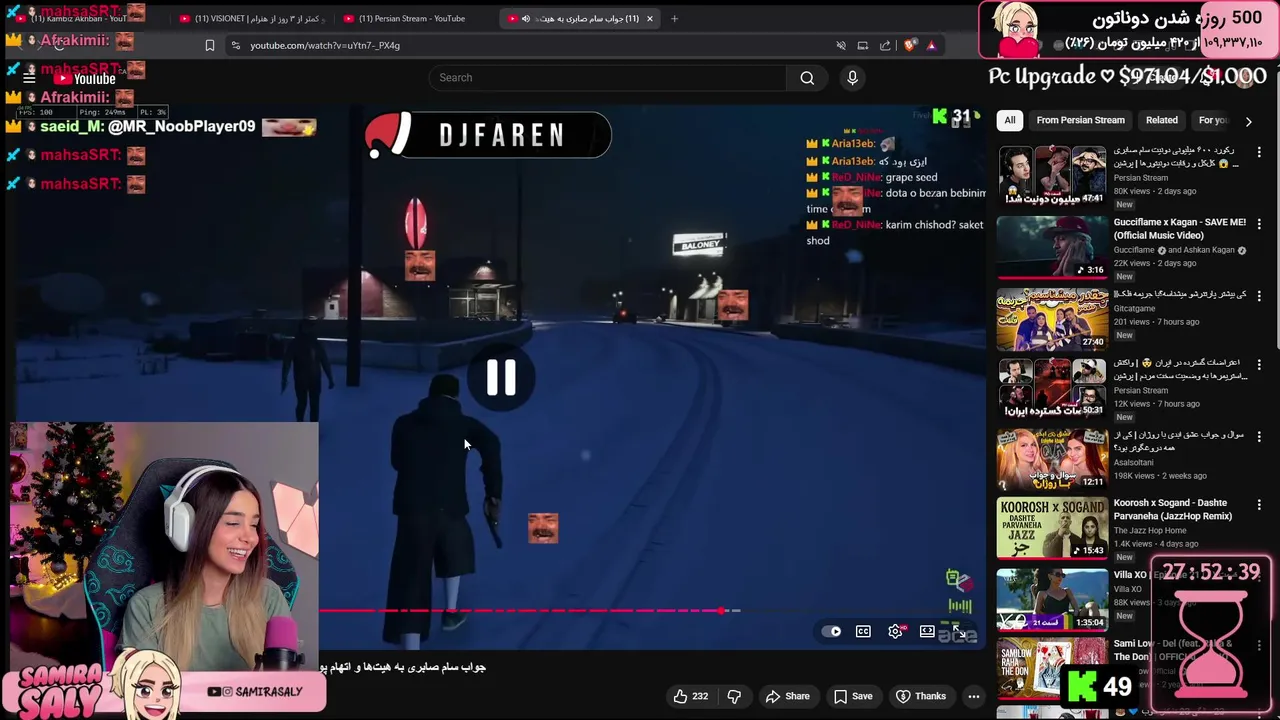Select the Related filter chip
Screen dimensions: 1280x720
[x=1161, y=120]
